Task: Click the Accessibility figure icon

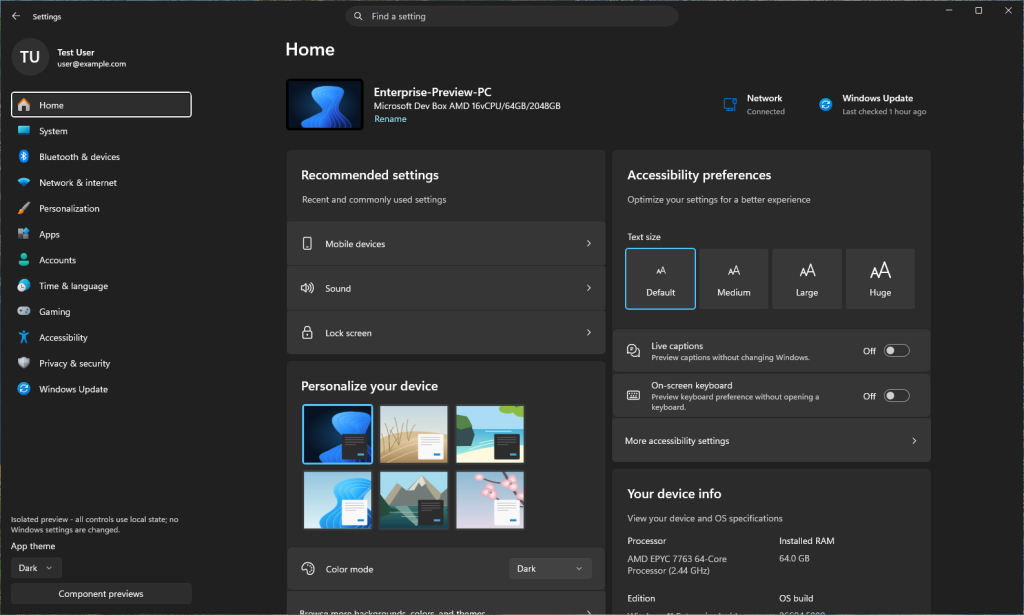Action: 24,337
